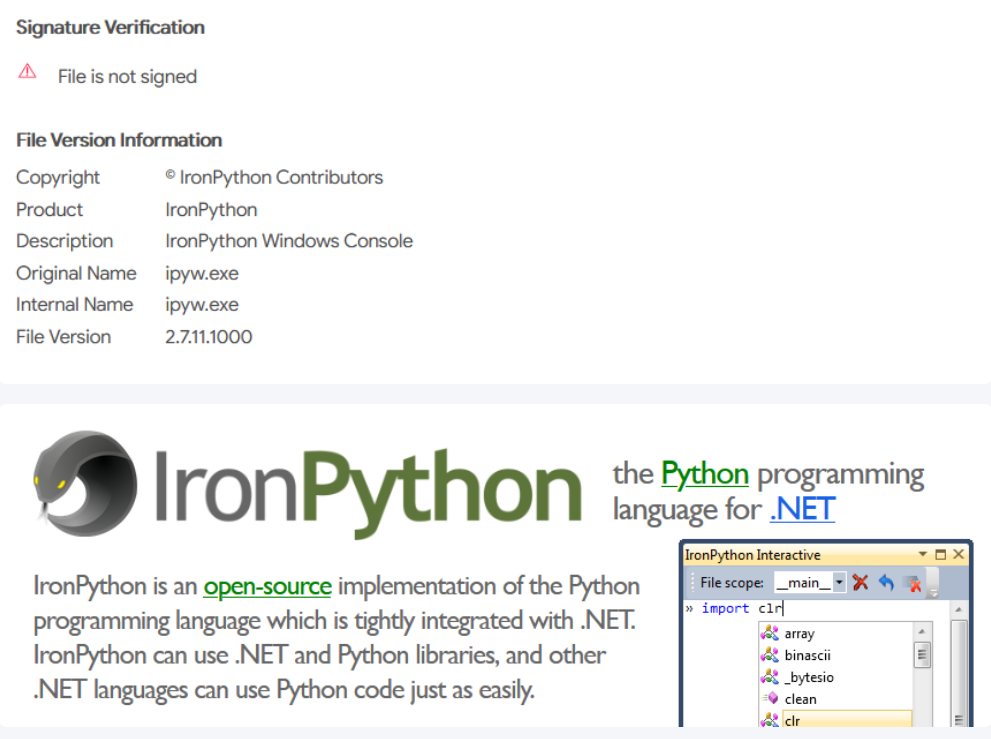Select the highlighted clr completion entry

coord(847,719)
